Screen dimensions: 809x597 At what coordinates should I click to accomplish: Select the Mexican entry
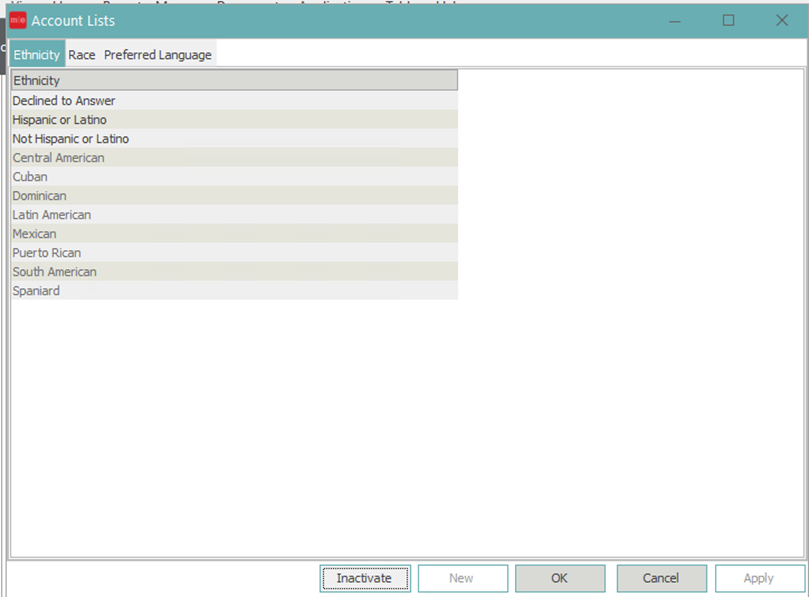tap(36, 234)
